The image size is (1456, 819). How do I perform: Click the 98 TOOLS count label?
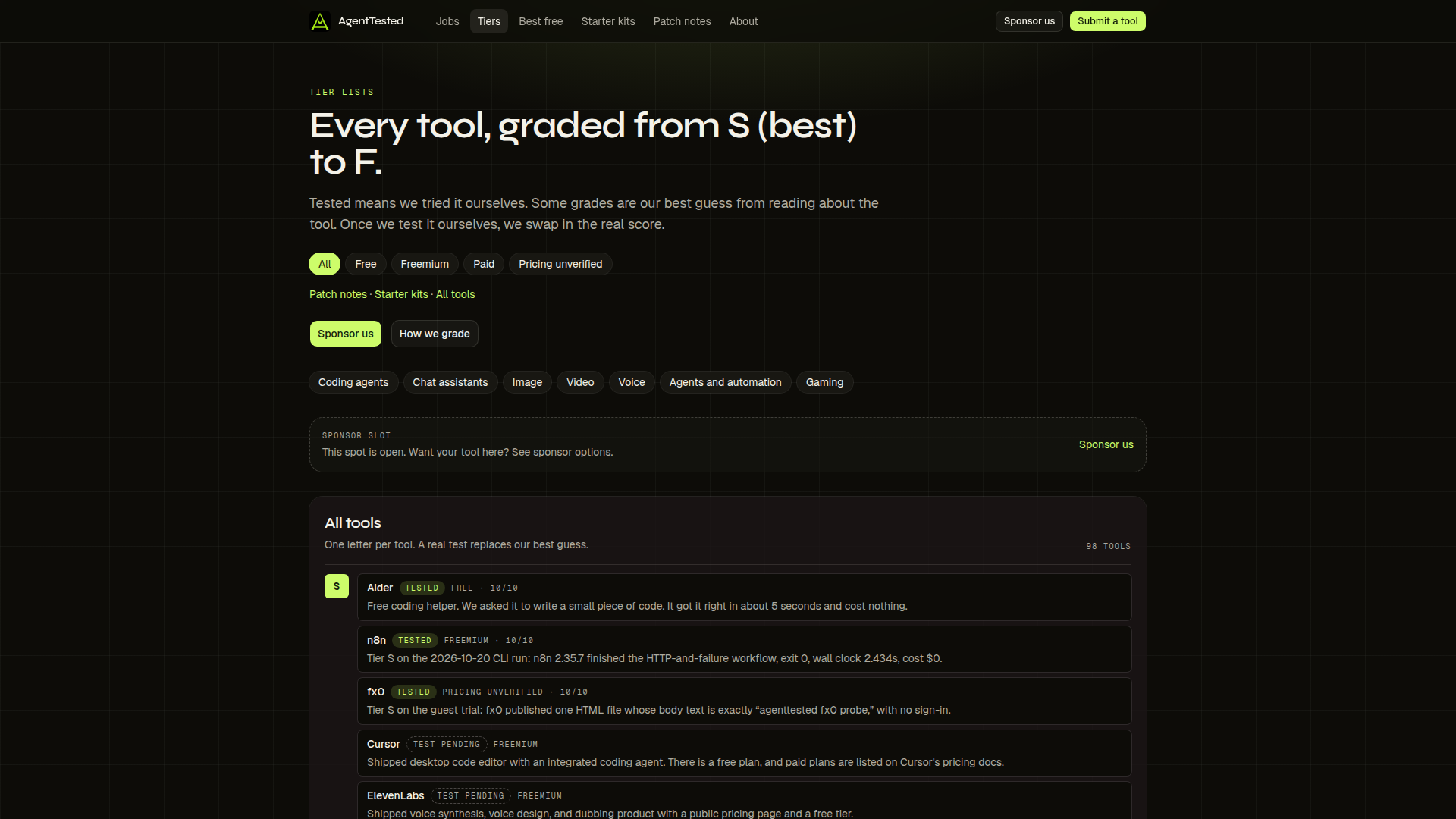pyautogui.click(x=1108, y=546)
